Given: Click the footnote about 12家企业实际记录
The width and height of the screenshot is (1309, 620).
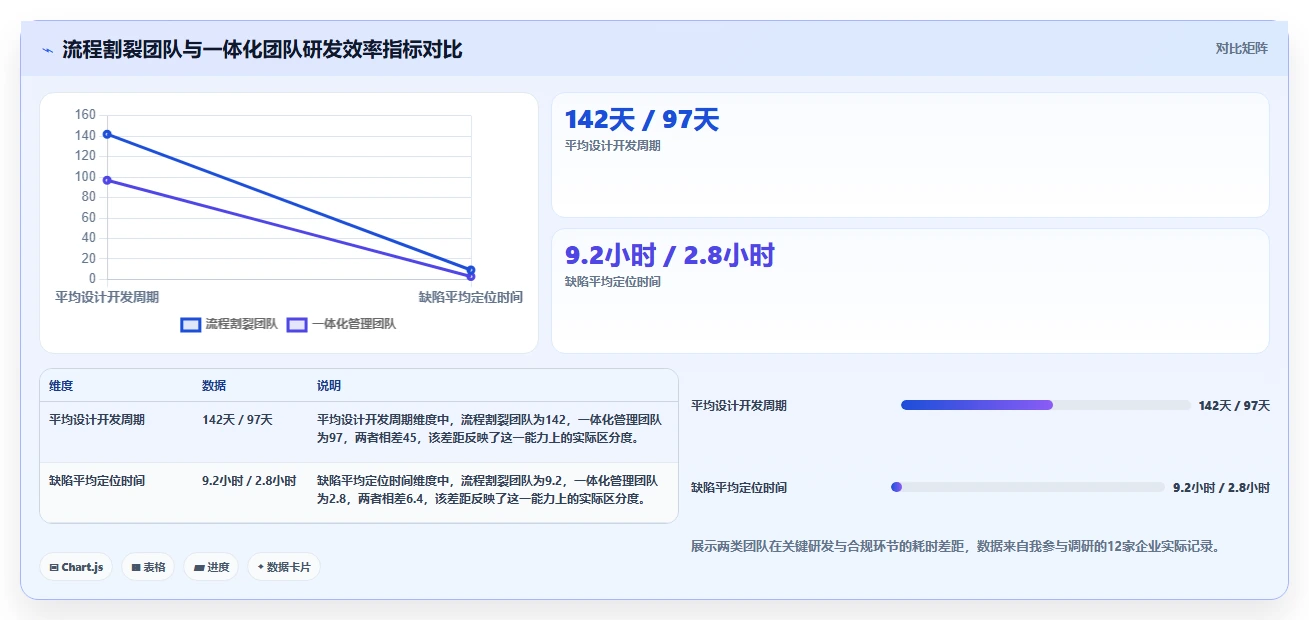Looking at the screenshot, I should tap(955, 547).
